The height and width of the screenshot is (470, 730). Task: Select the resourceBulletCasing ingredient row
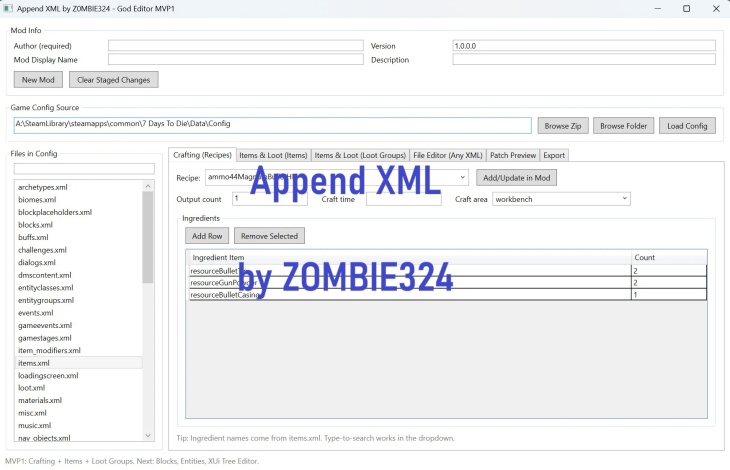tap(447, 295)
